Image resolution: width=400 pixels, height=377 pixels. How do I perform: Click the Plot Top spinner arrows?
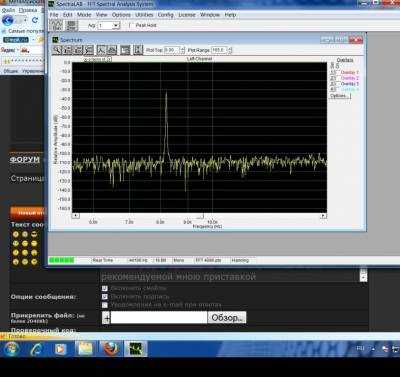[x=182, y=50]
